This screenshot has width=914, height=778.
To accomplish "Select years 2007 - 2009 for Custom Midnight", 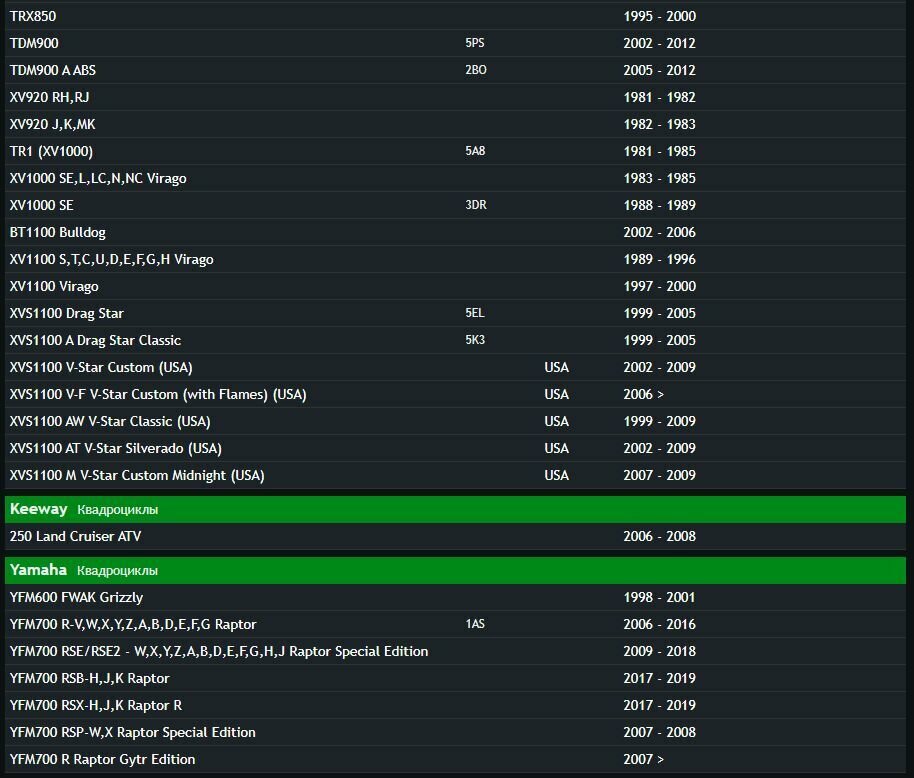I will (x=659, y=476).
